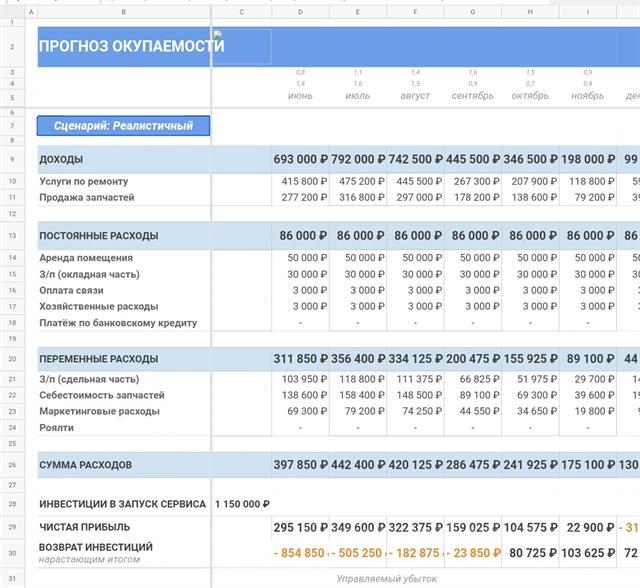
Task: Click income value 198 000 ₽
Action: (588, 159)
